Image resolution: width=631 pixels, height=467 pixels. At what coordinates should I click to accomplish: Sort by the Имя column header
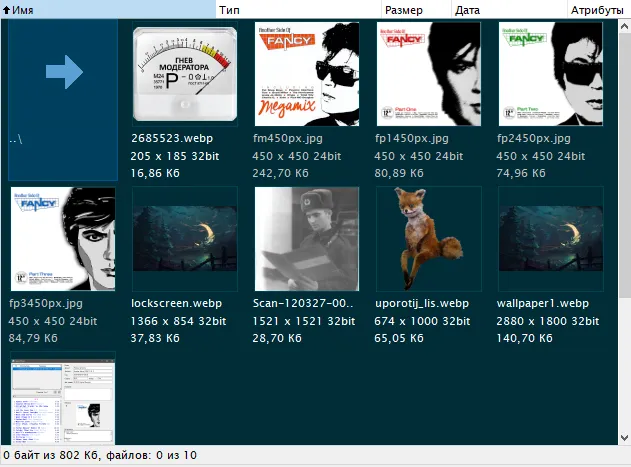click(x=108, y=10)
